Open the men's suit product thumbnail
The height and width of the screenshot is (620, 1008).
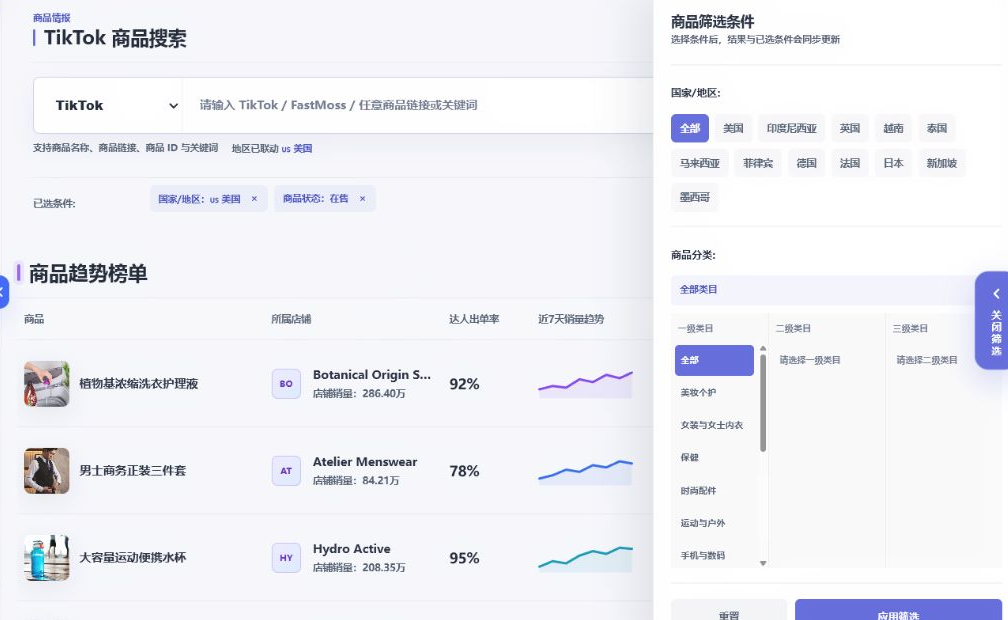[x=46, y=471]
